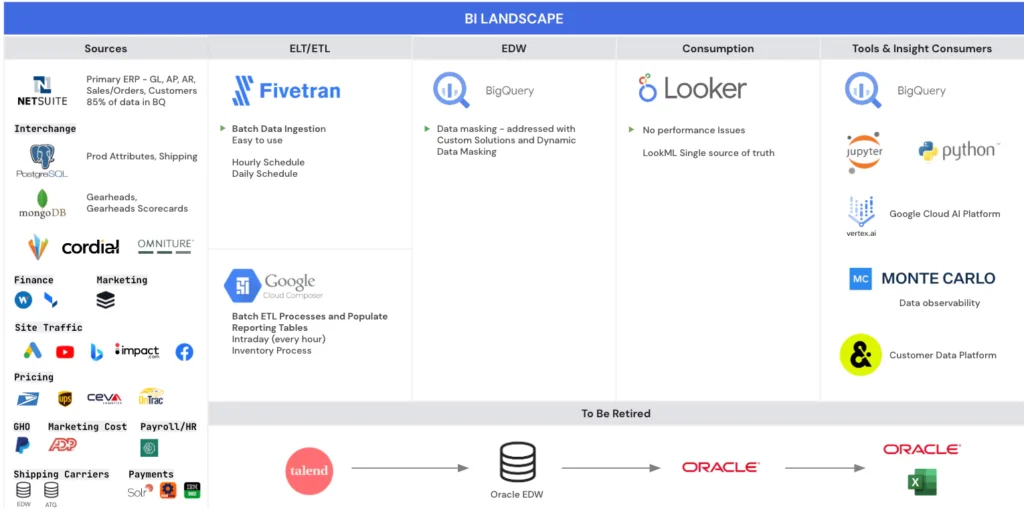Click the ELT/ETL column header
The height and width of the screenshot is (509, 1024).
coord(310,48)
